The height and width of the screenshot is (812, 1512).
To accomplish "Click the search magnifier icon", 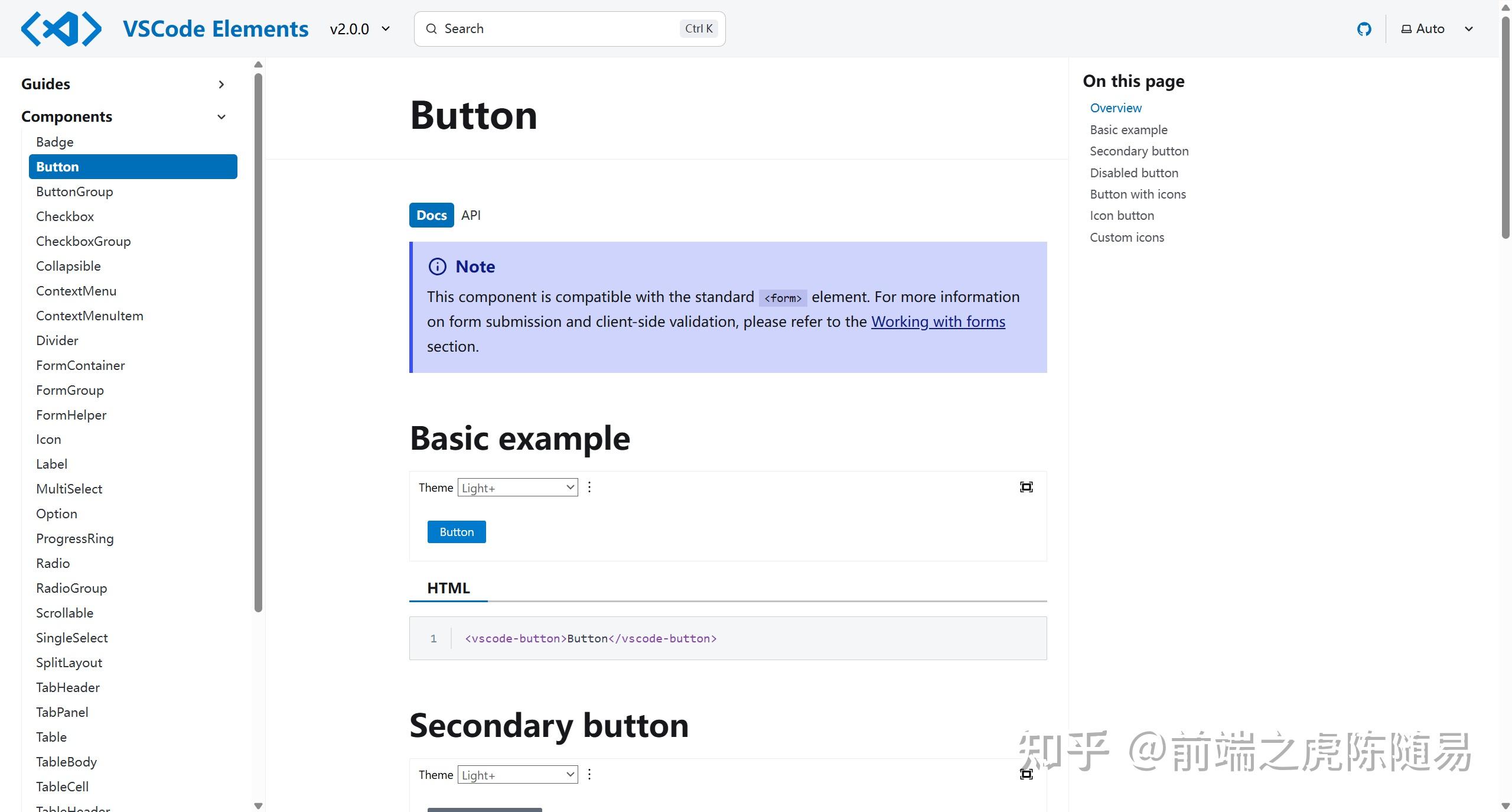I will tap(432, 28).
